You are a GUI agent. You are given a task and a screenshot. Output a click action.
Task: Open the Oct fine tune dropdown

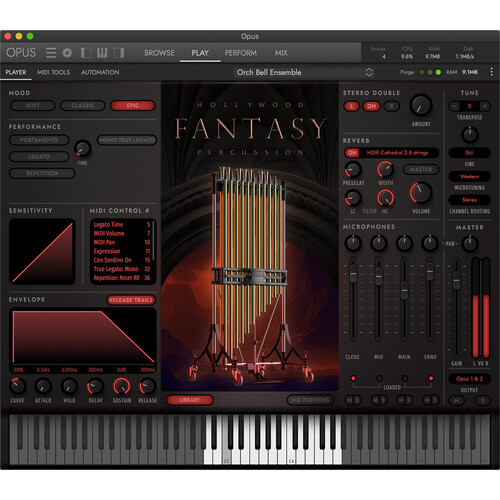(469, 153)
